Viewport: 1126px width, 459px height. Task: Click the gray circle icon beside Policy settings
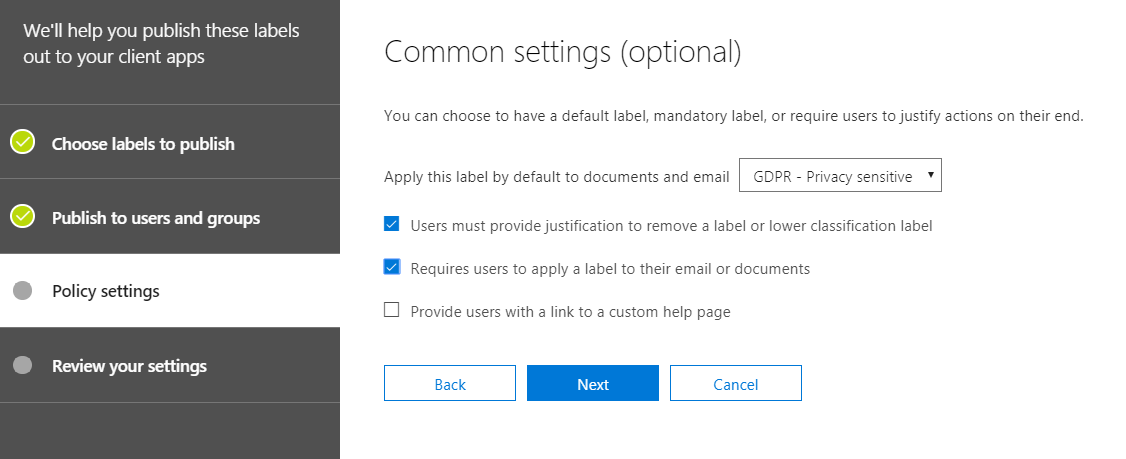click(23, 291)
